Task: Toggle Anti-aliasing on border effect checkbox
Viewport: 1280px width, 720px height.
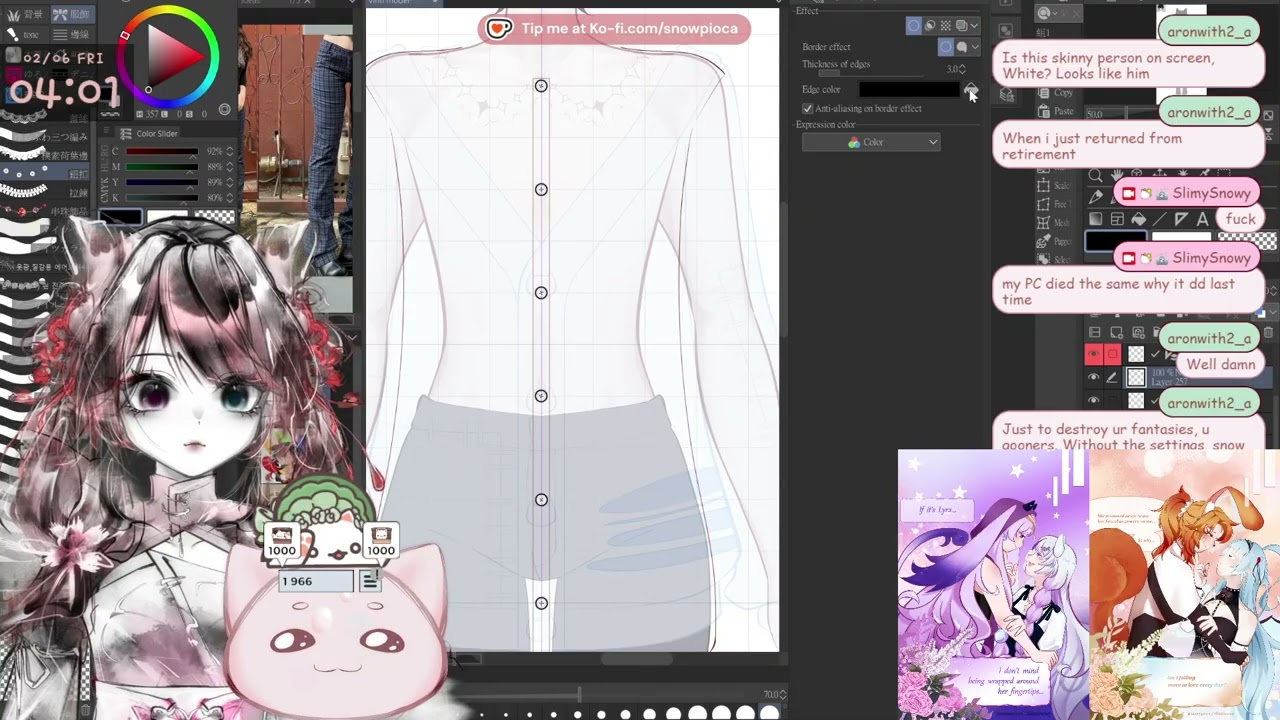Action: 807,108
